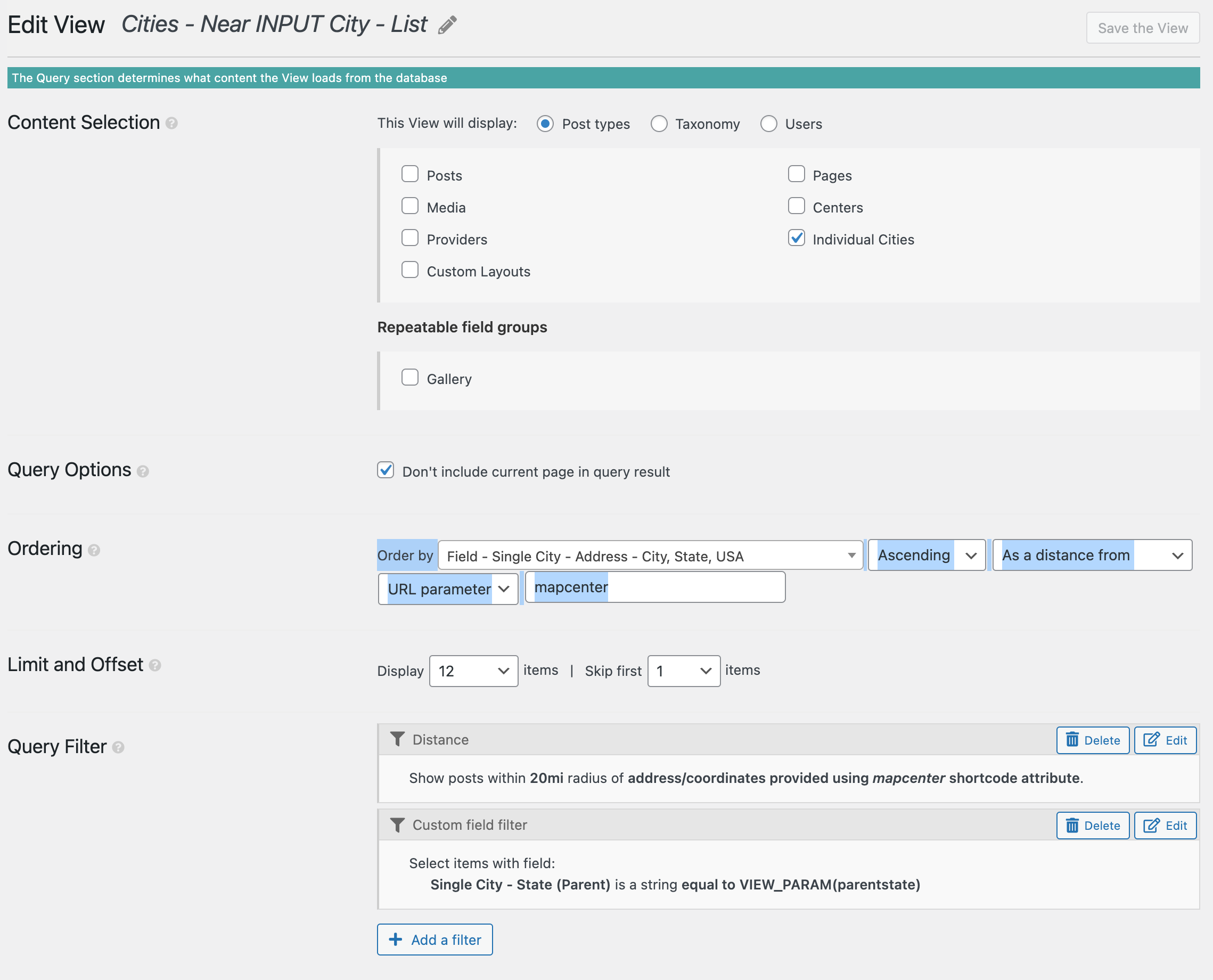Edit the Custom field filter
Viewport: 1213px width, 980px height.
(x=1165, y=826)
